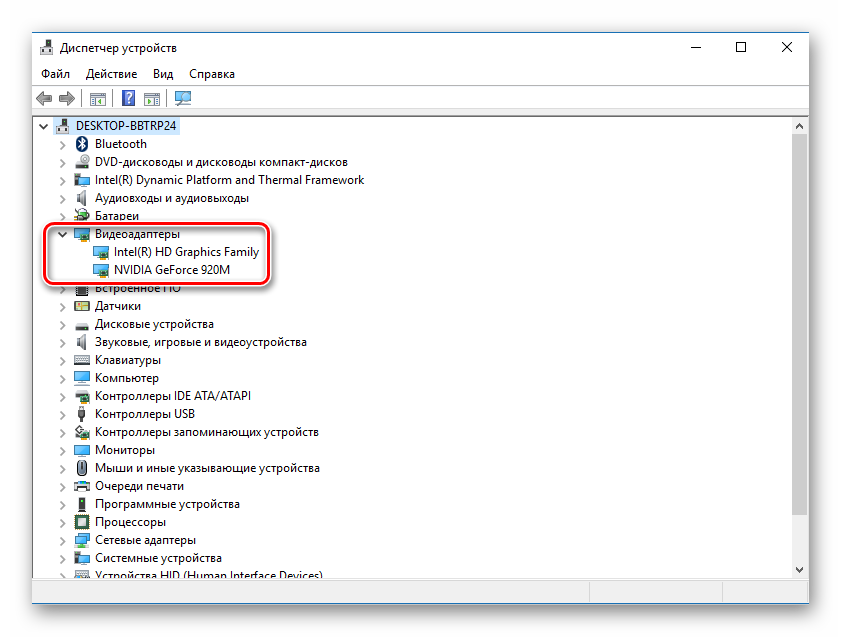The width and height of the screenshot is (841, 637).
Task: Click the scan for hardware changes toolbar icon
Action: [183, 98]
